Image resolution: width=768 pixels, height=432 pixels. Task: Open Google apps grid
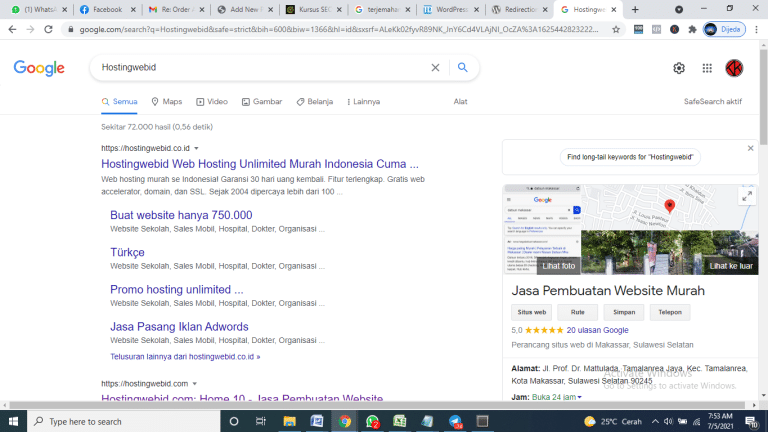pos(707,68)
